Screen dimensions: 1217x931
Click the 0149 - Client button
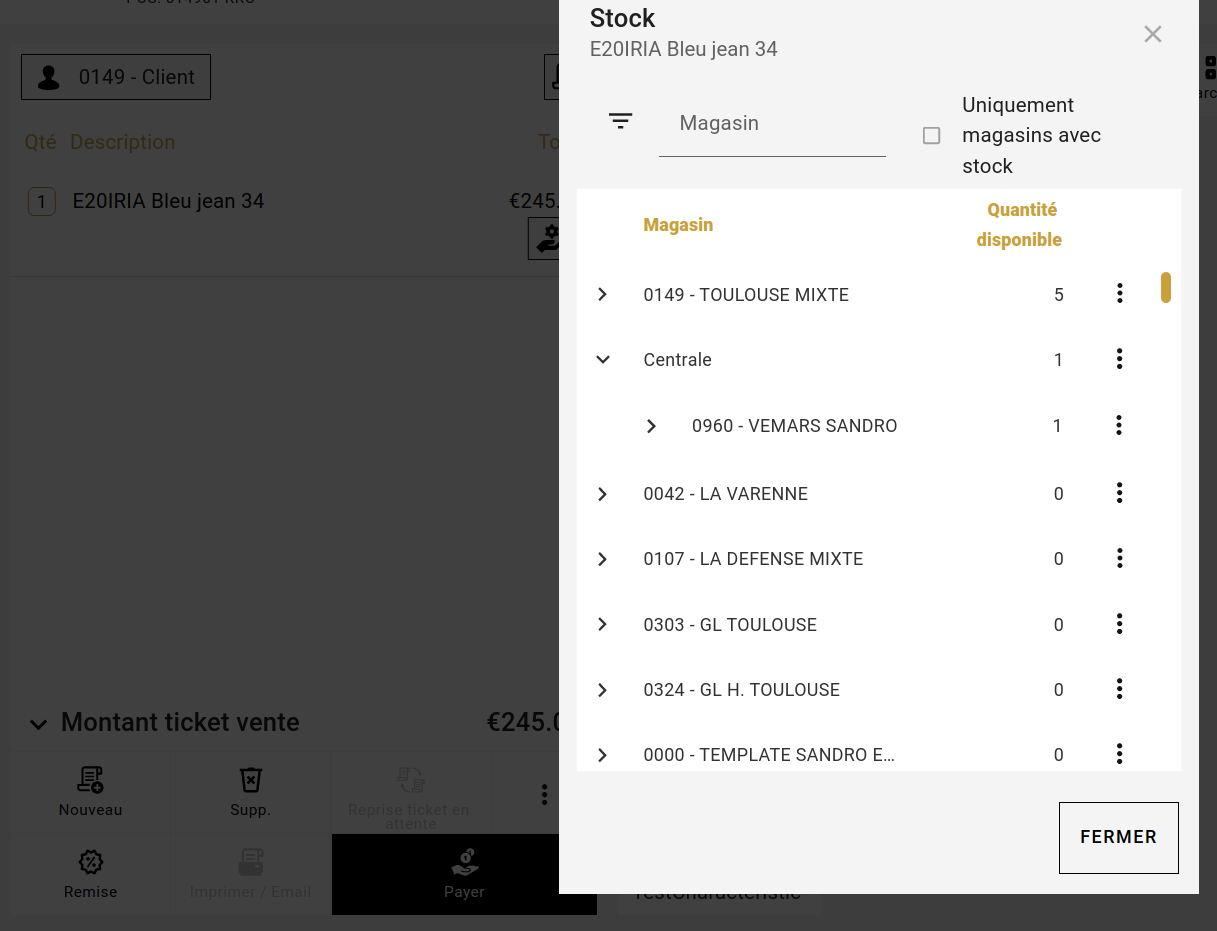pyautogui.click(x=116, y=77)
